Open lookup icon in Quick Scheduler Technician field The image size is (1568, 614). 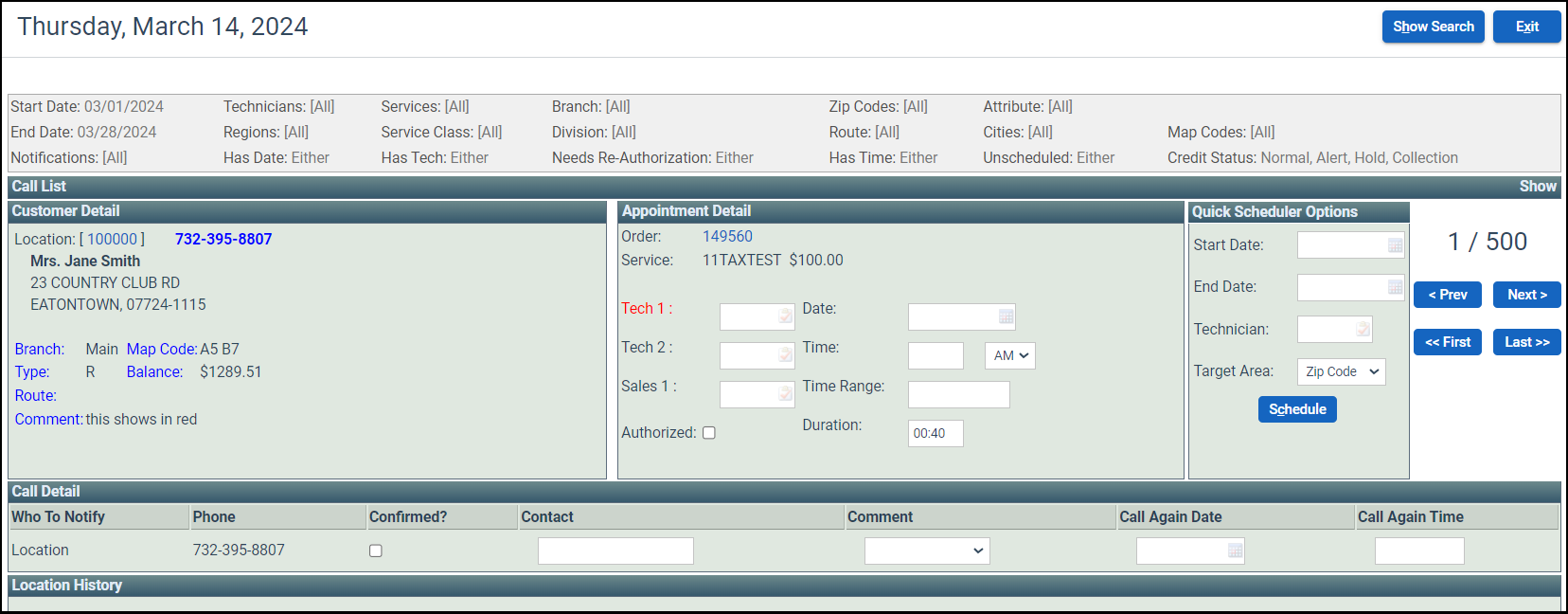[x=1363, y=330]
